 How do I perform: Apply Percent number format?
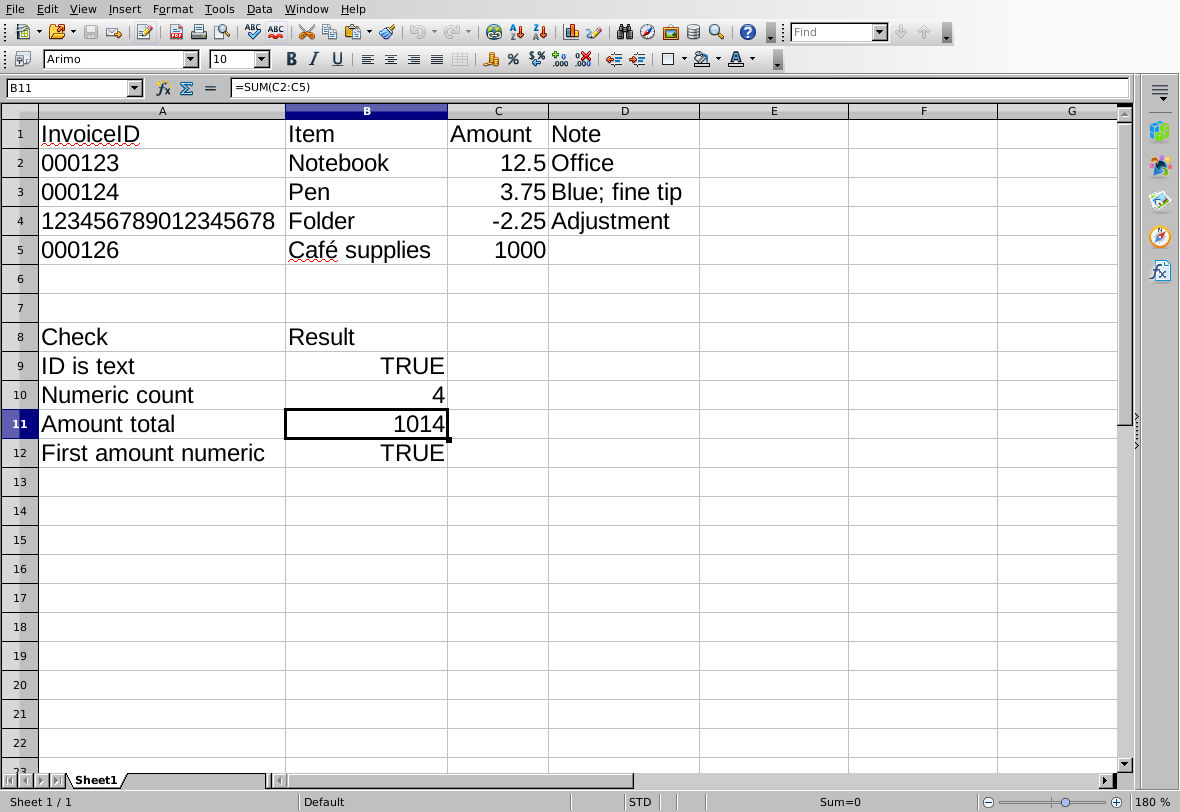pyautogui.click(x=513, y=59)
